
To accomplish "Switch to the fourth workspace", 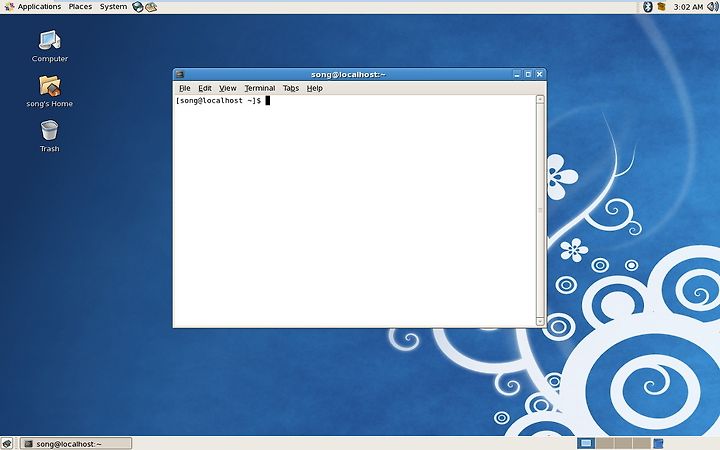I will pyautogui.click(x=641, y=444).
